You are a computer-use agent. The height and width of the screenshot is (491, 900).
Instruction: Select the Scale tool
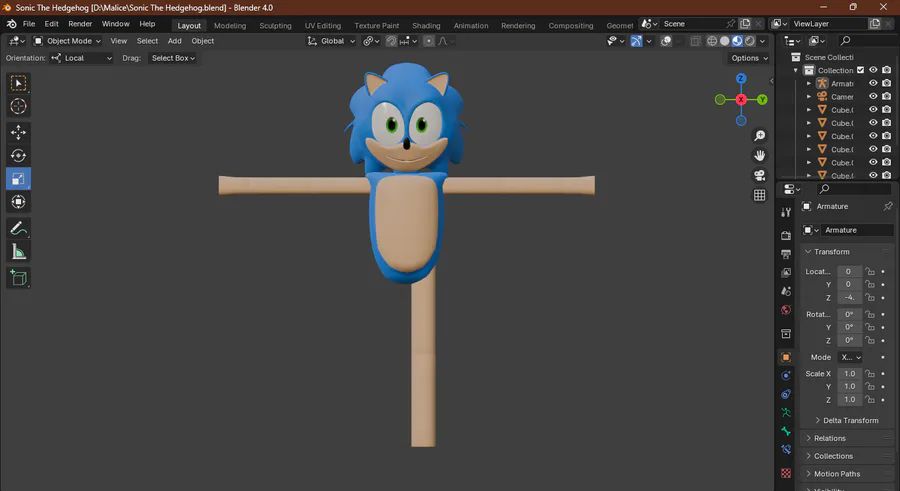pos(18,179)
